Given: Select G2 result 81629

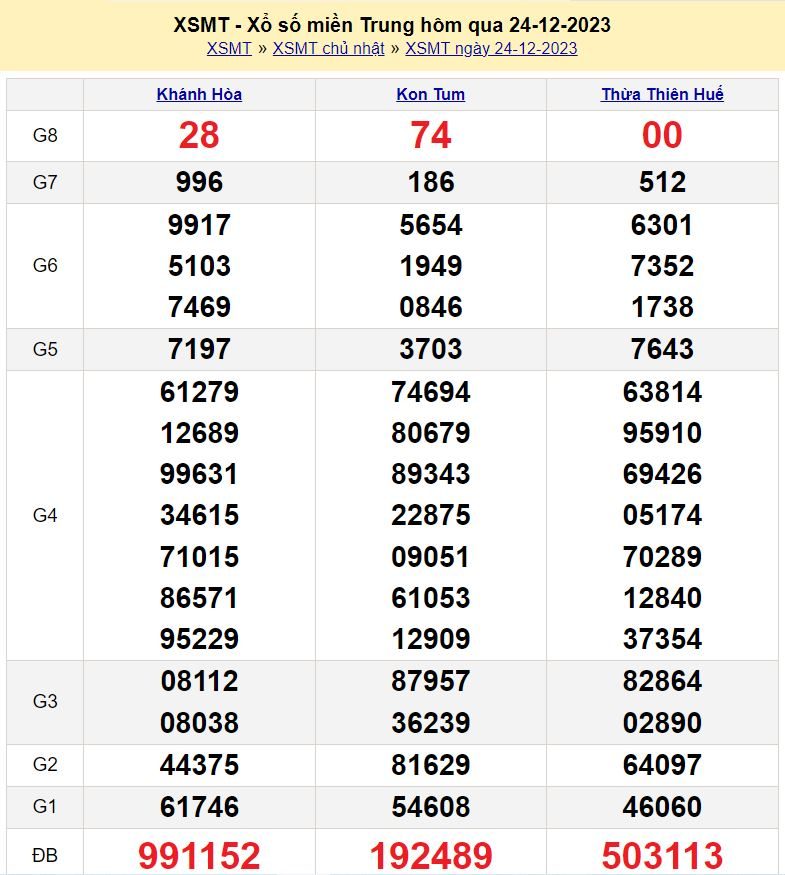Looking at the screenshot, I should (x=430, y=765).
